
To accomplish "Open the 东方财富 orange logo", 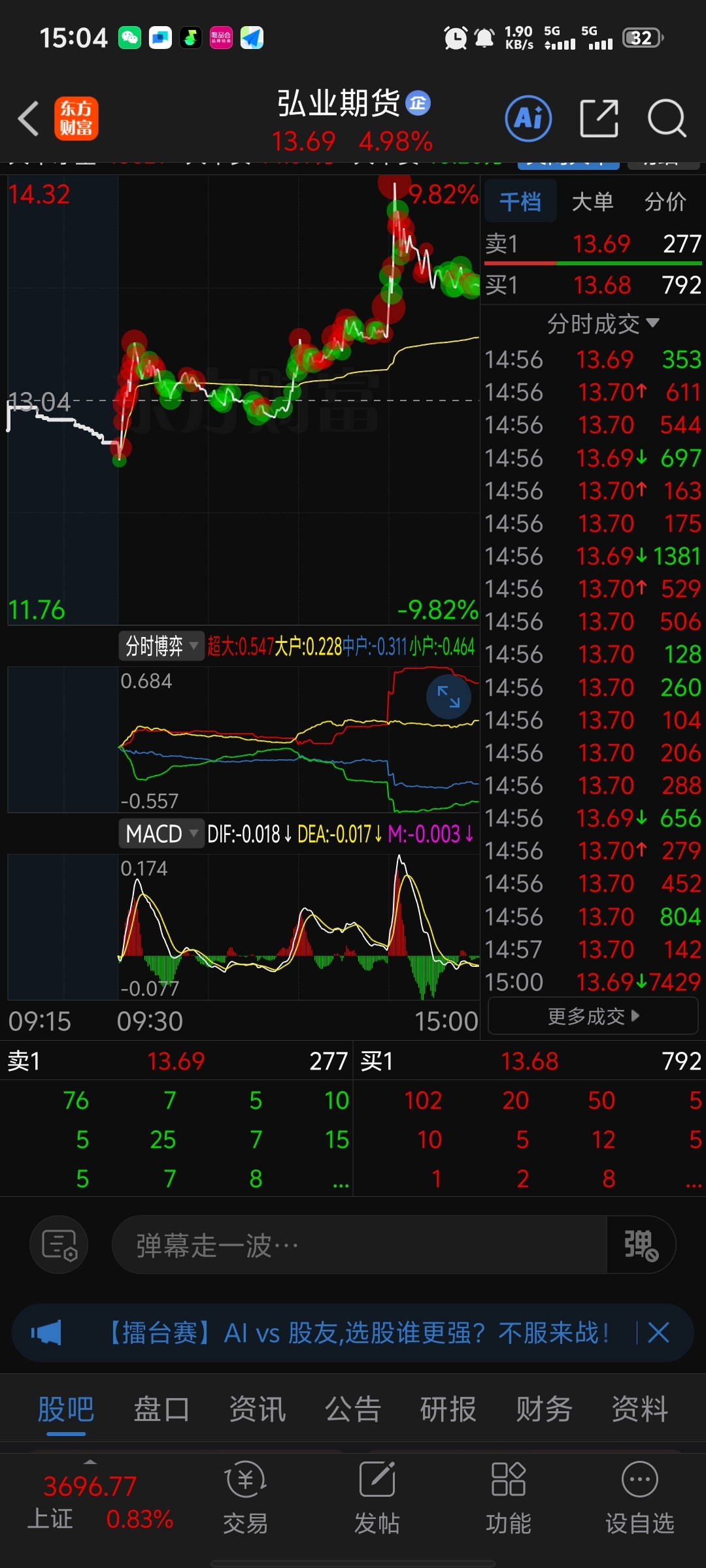I will (76, 118).
